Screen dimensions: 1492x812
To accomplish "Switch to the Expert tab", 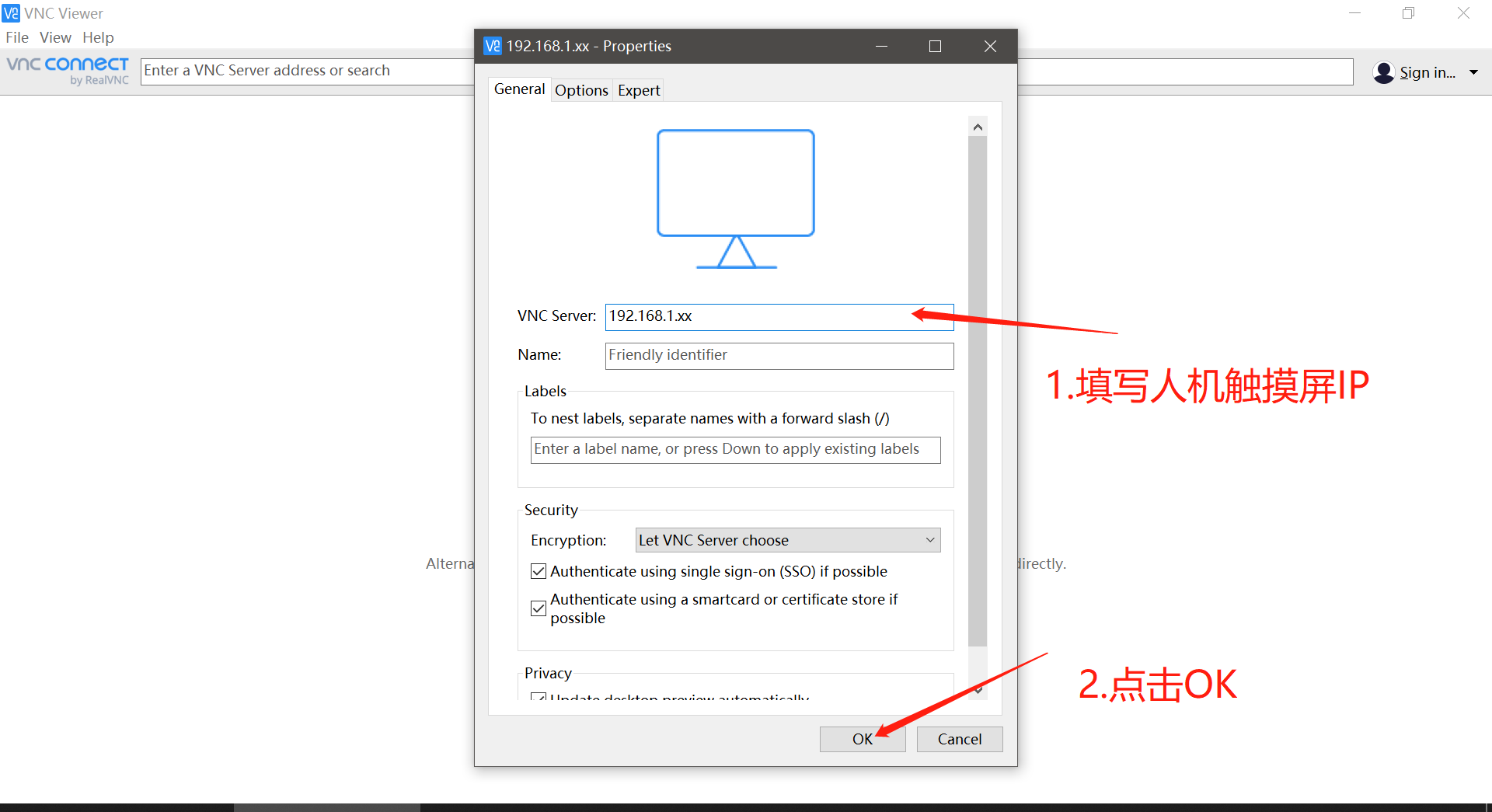I will 639,90.
